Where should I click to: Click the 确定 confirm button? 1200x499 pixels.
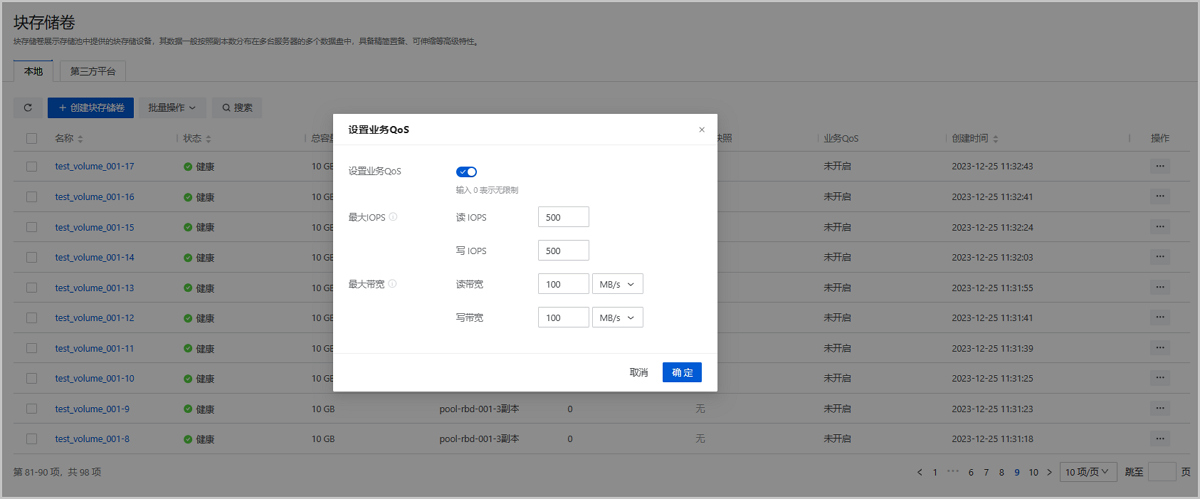(682, 372)
